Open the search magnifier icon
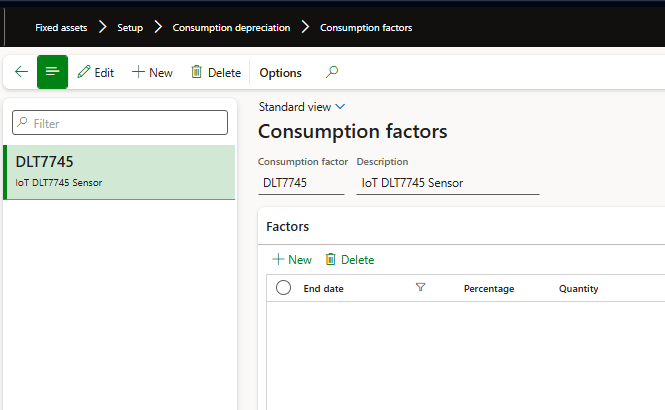 tap(332, 72)
